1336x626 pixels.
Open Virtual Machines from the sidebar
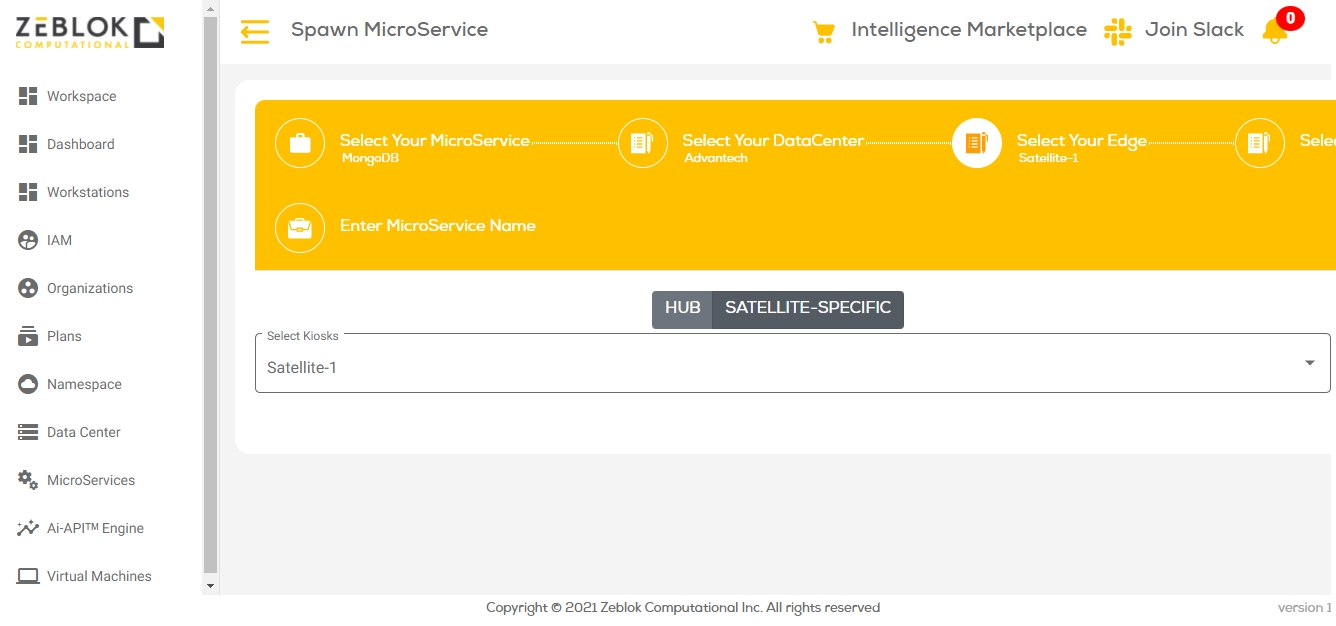coord(99,576)
